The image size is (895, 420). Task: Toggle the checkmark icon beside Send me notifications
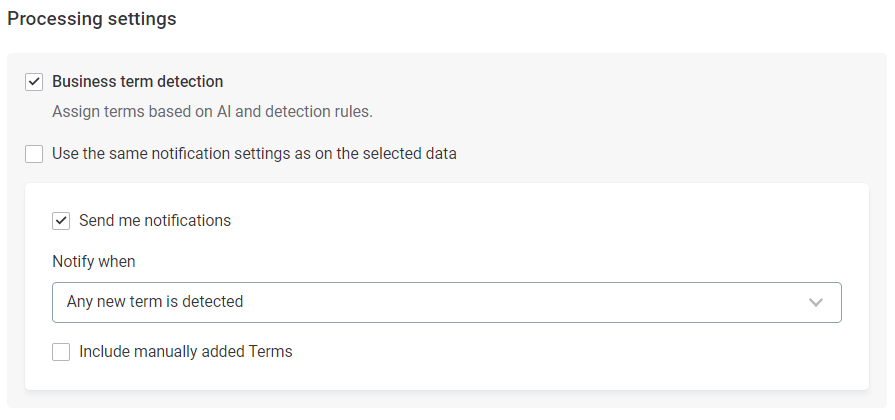tap(61, 221)
